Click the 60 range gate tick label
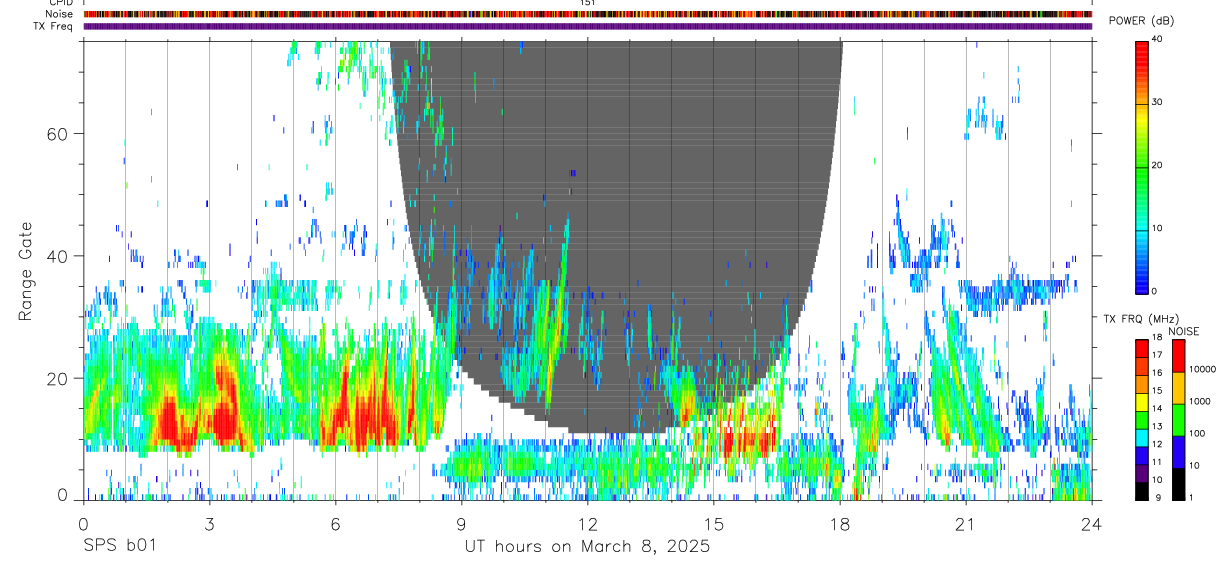Viewport: 1228px width, 567px height. point(59,134)
